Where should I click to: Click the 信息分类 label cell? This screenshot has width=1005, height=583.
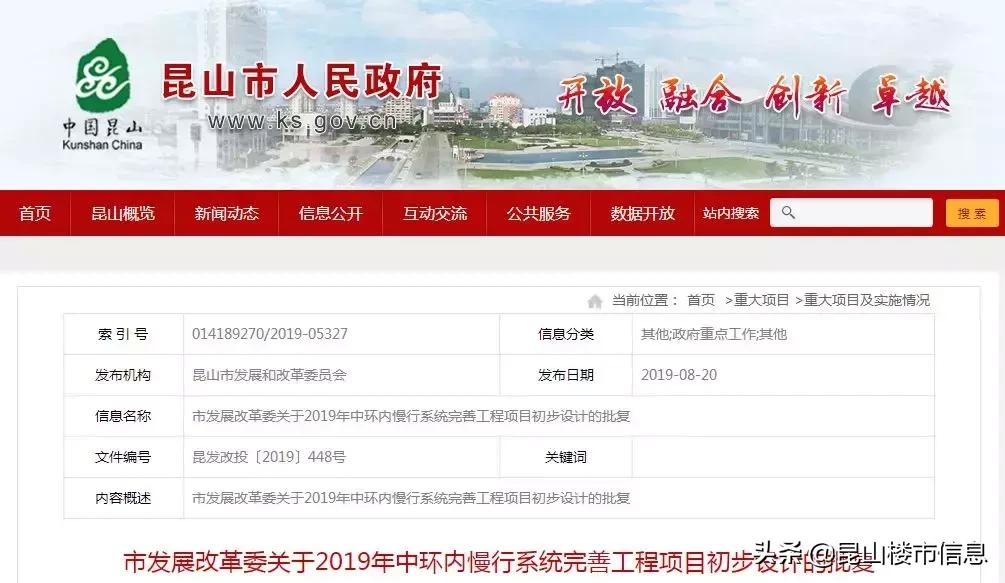566,334
